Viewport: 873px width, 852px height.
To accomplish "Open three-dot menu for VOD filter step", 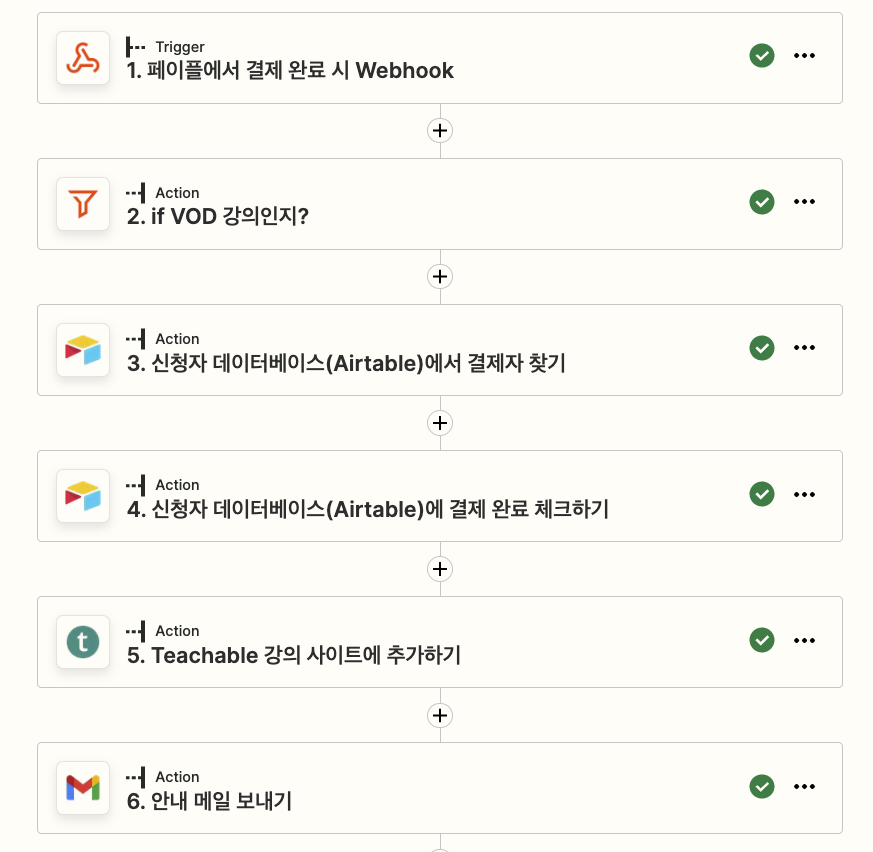I will pos(804,202).
